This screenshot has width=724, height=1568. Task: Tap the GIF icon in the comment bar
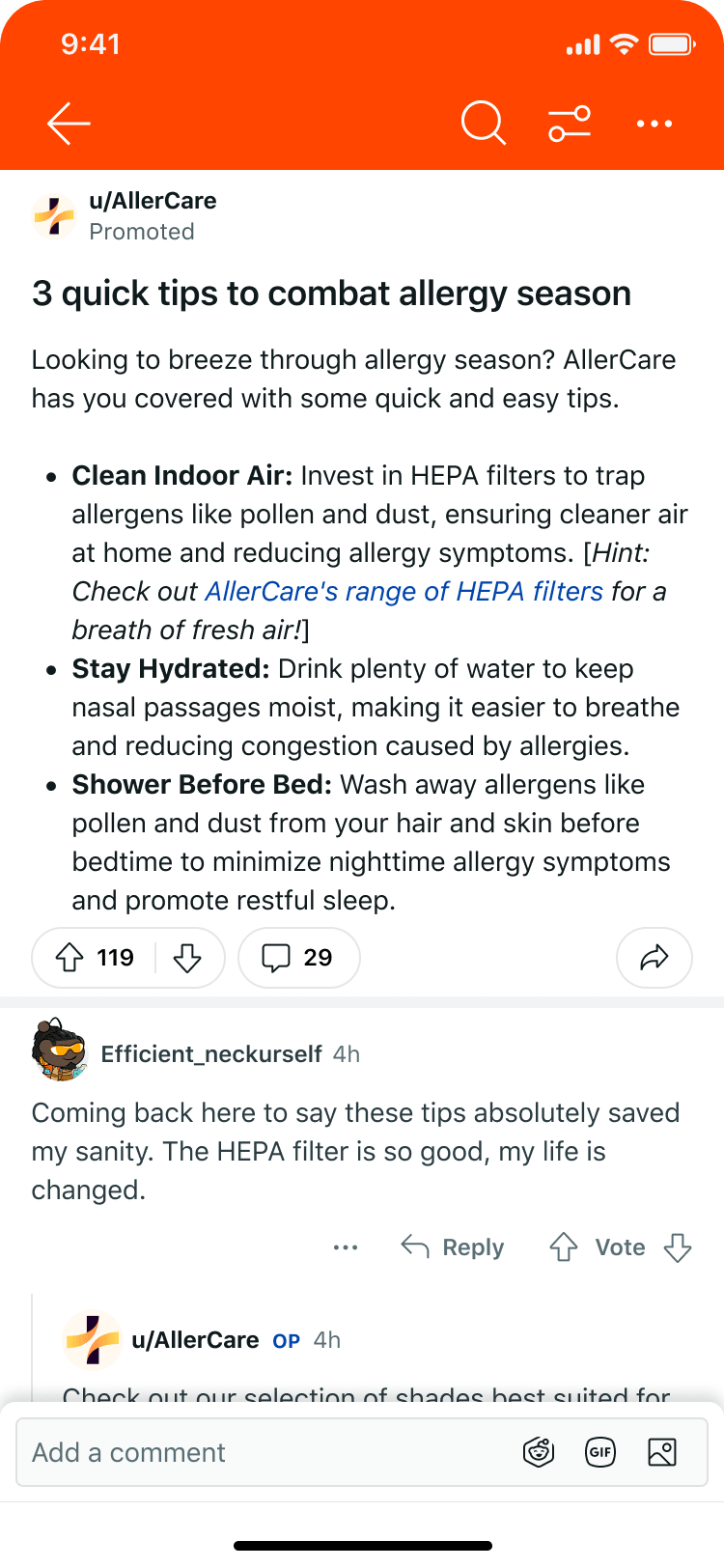tap(600, 1451)
